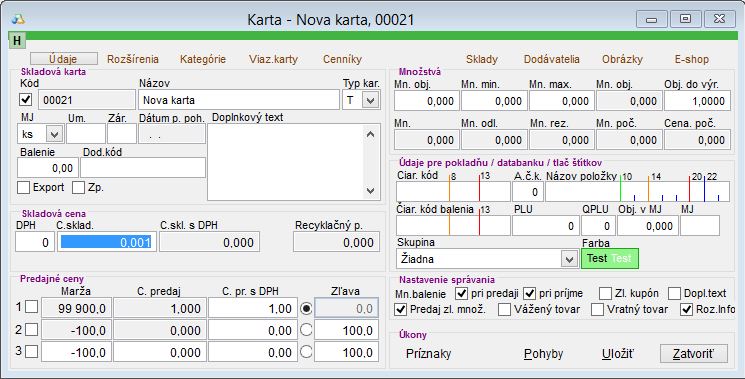Click the Pohyby button
The image size is (745, 379).
[544, 354]
